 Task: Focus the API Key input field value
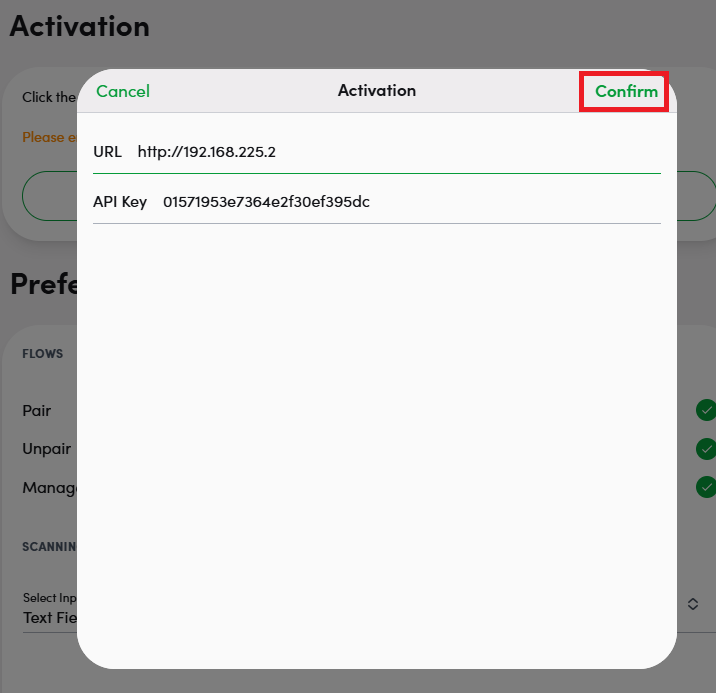(266, 202)
